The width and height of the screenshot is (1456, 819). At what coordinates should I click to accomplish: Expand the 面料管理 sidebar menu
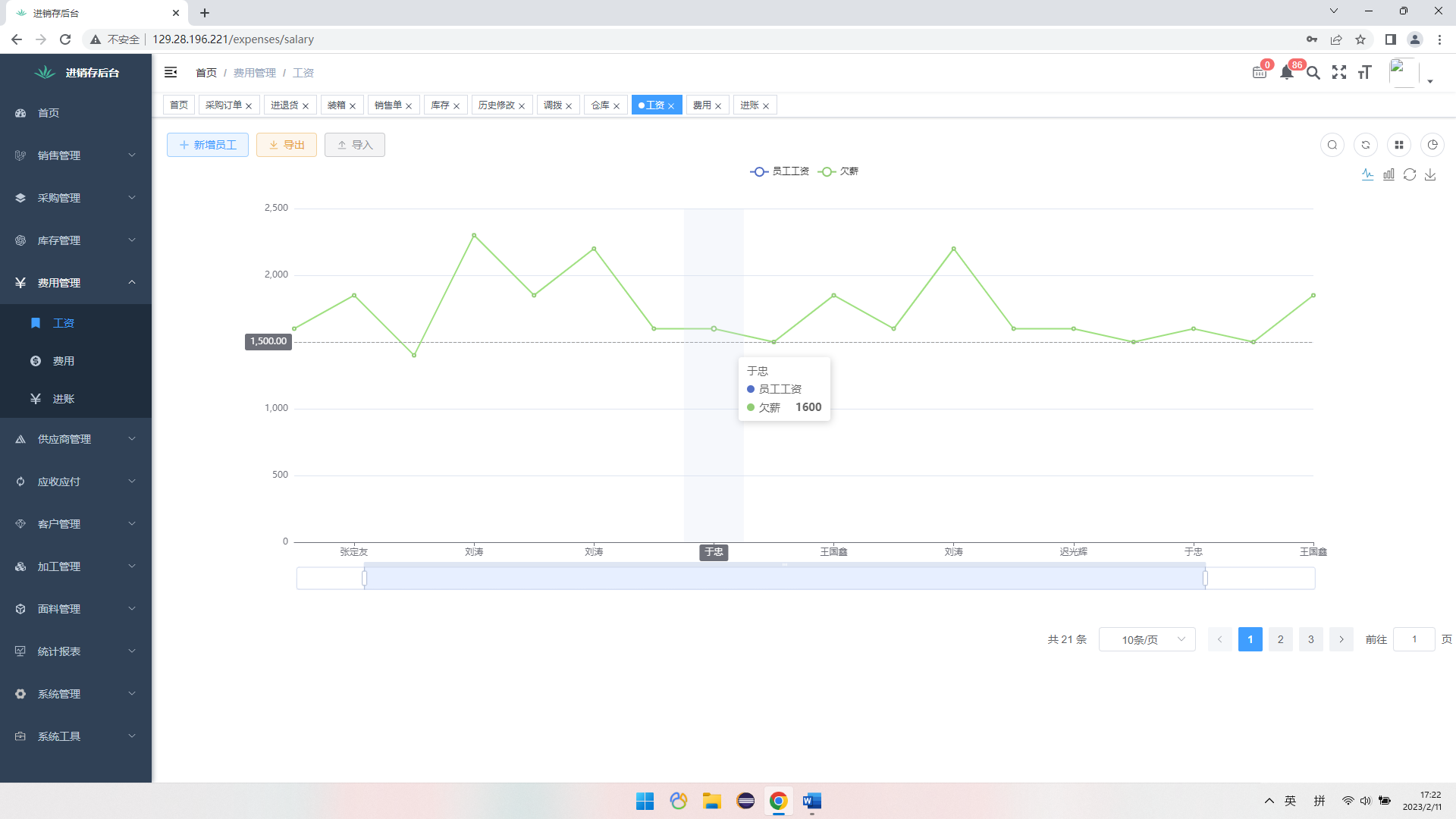coord(76,609)
